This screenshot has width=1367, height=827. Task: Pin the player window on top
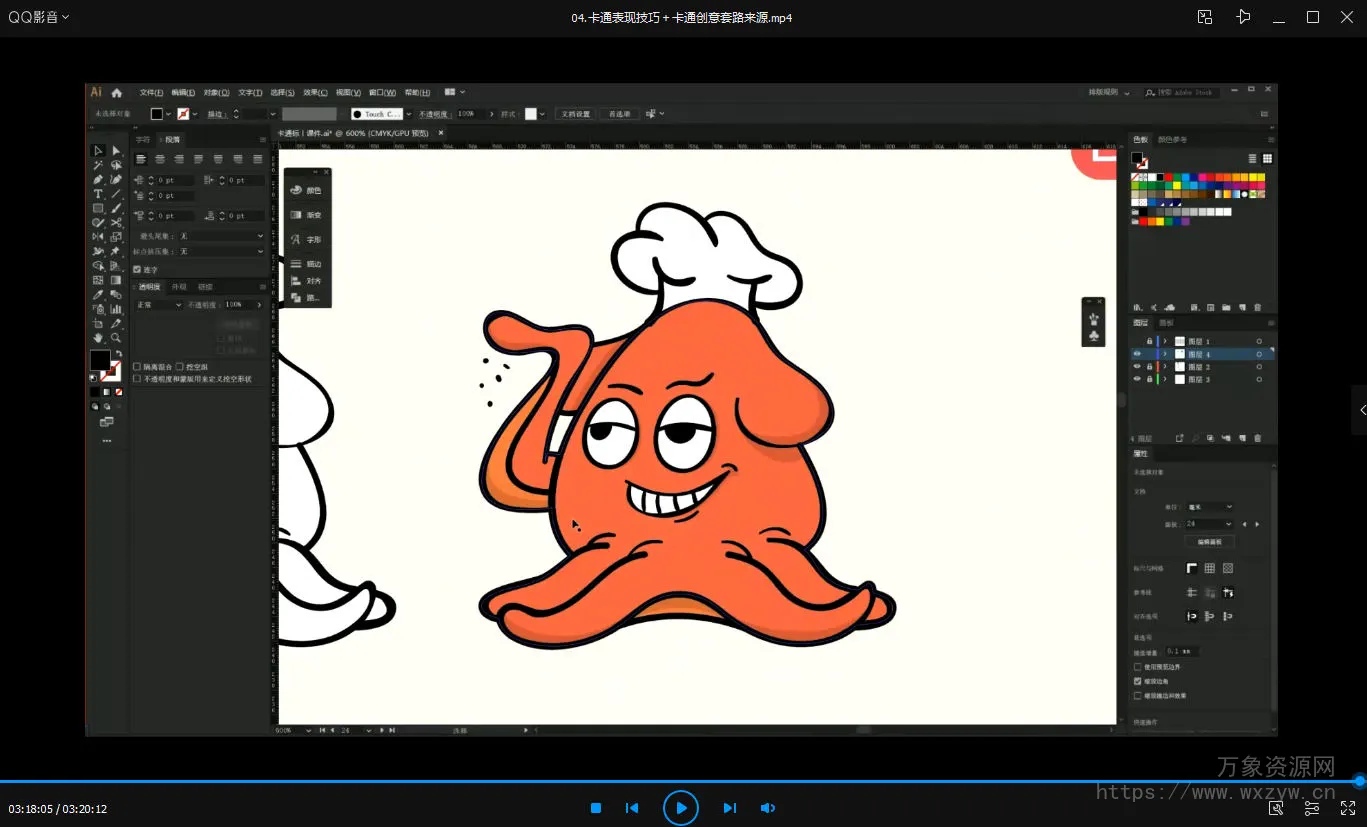pos(1243,17)
